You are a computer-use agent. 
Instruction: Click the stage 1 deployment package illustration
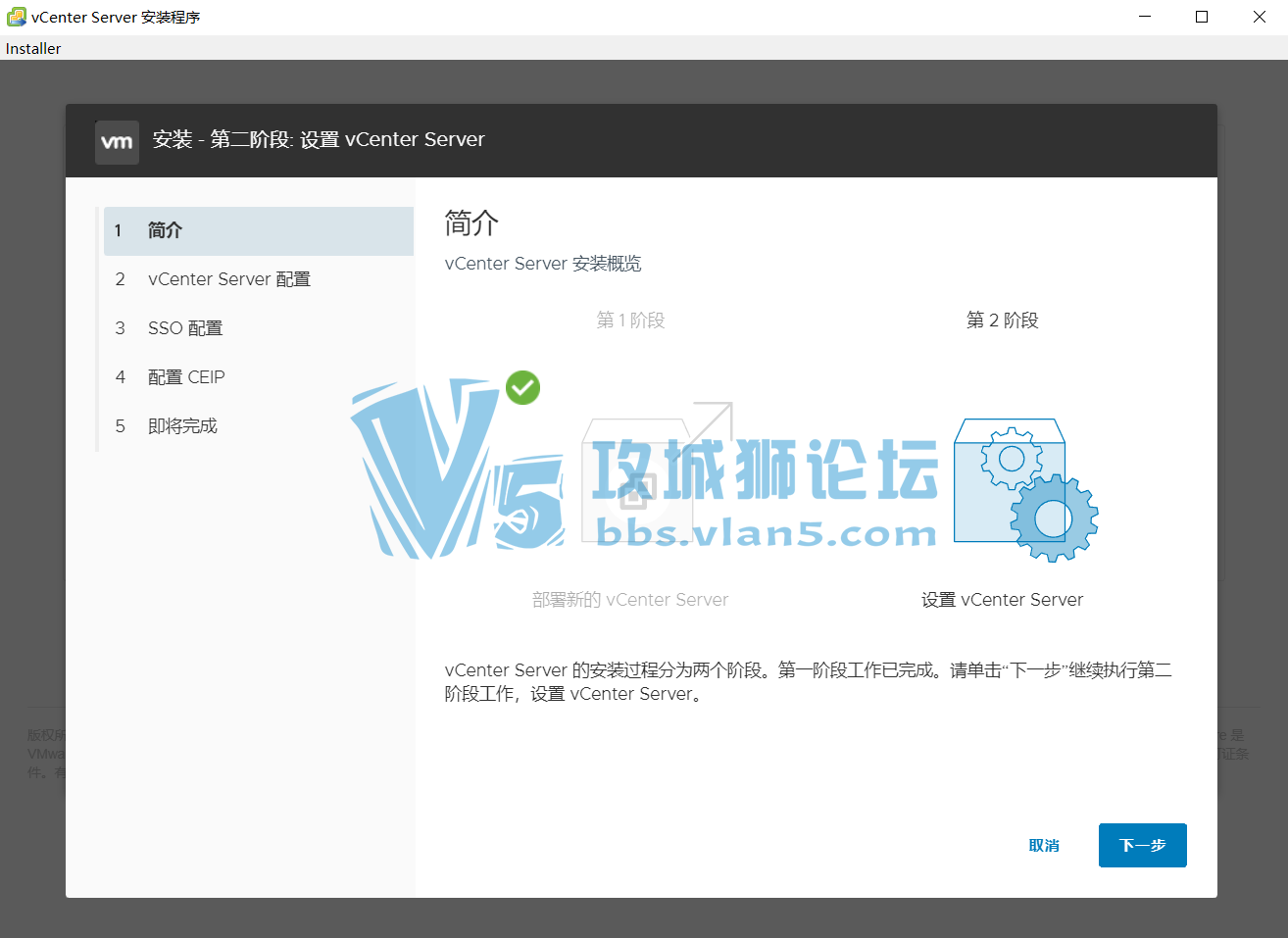[632, 480]
